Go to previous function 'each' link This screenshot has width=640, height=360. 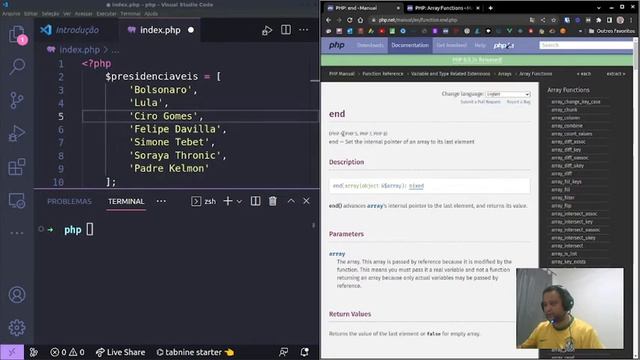tap(584, 74)
